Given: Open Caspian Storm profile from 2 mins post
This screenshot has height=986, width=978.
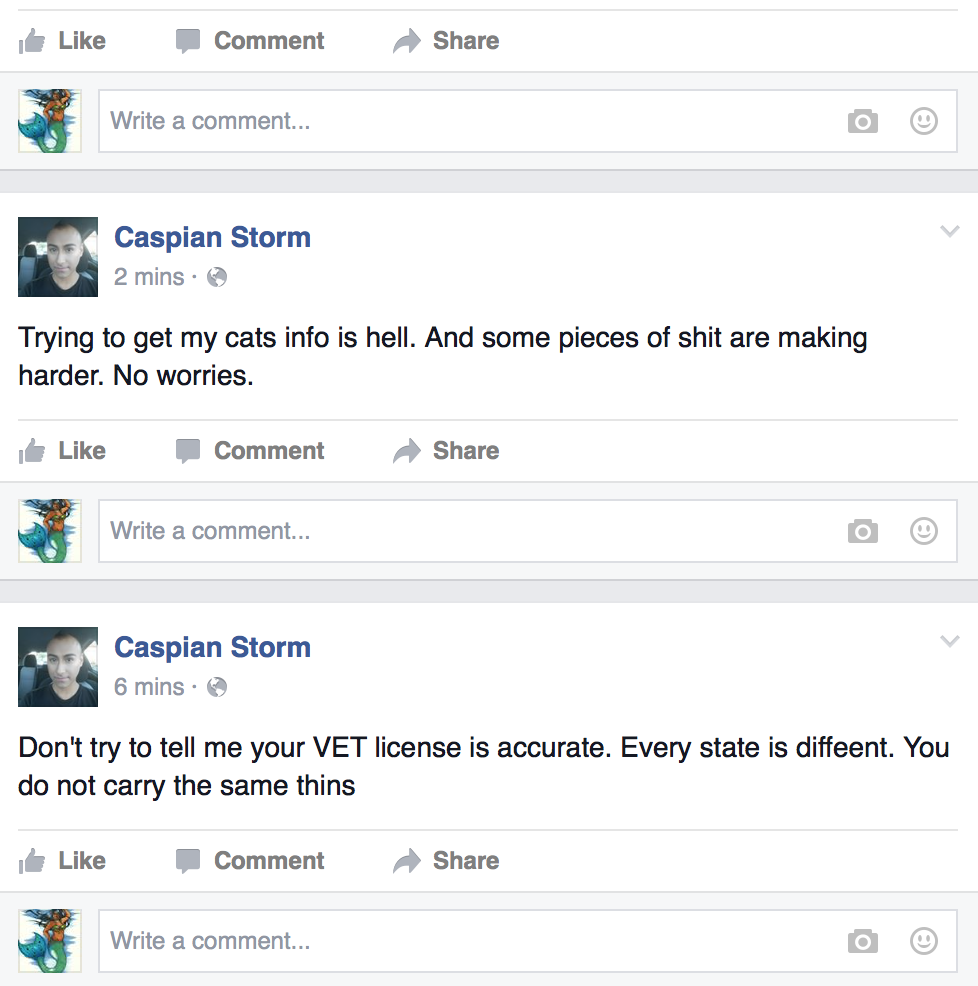Looking at the screenshot, I should (x=212, y=238).
